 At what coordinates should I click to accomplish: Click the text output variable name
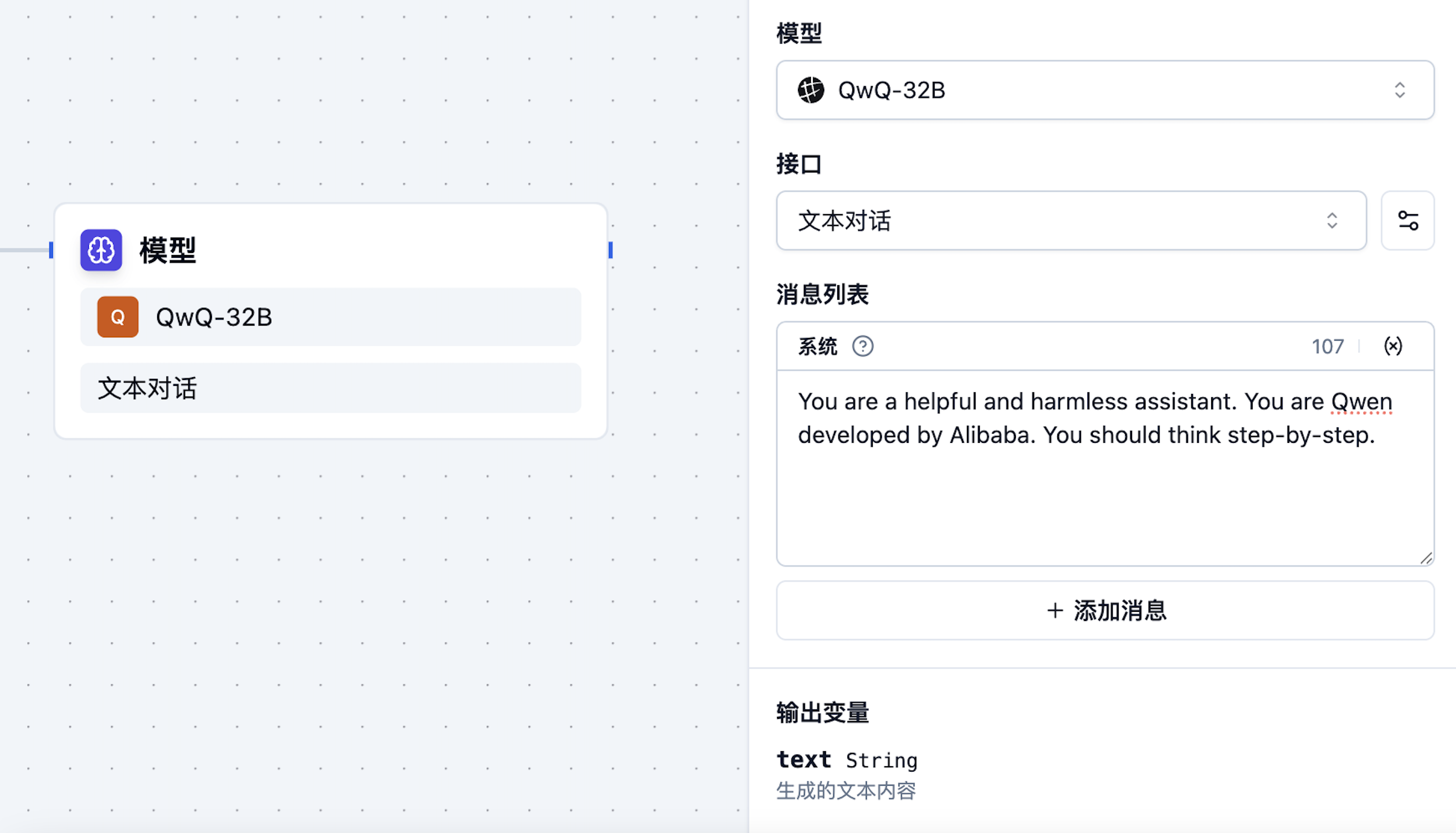click(x=803, y=760)
